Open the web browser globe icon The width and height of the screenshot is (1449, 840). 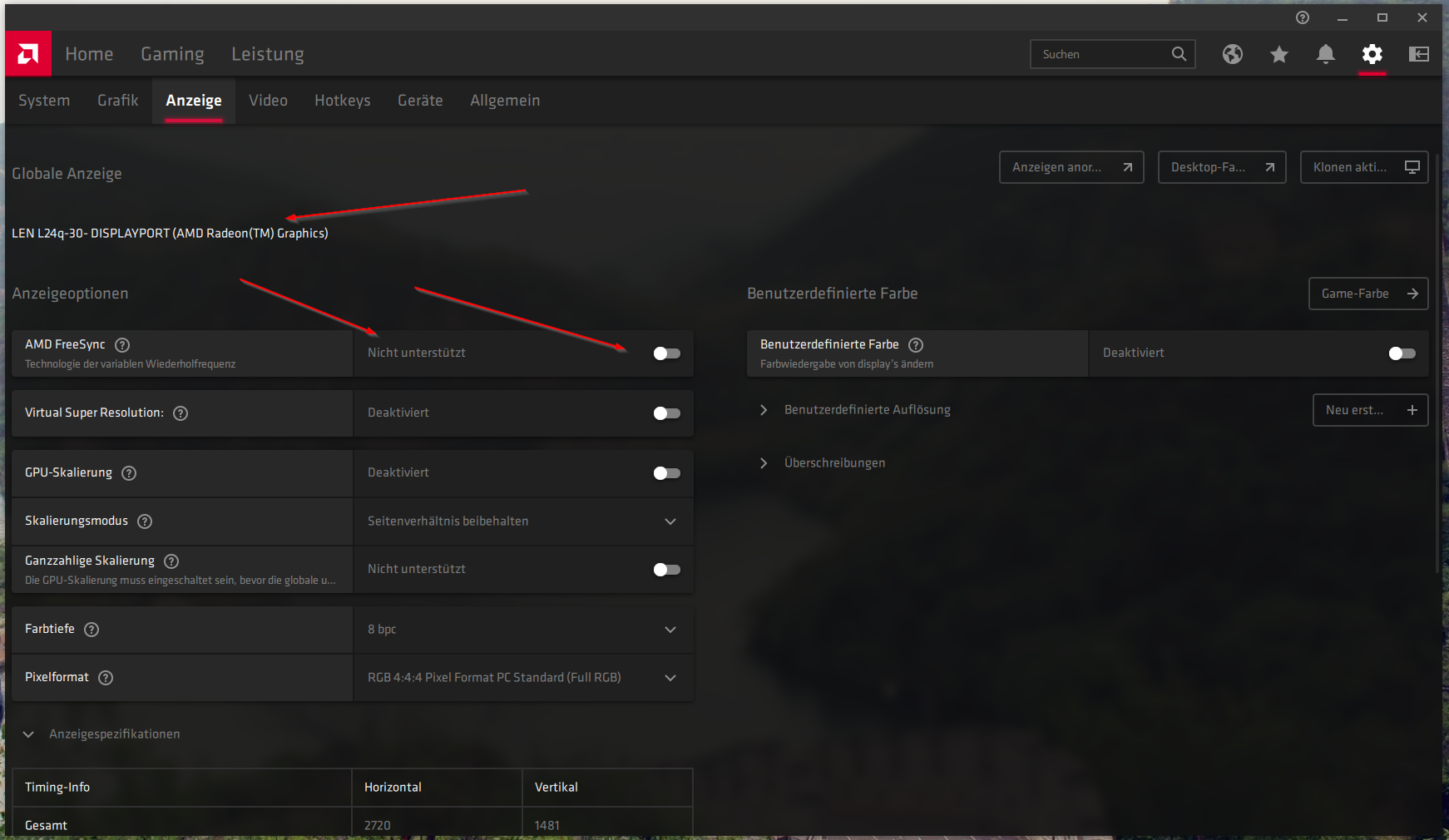tap(1233, 54)
